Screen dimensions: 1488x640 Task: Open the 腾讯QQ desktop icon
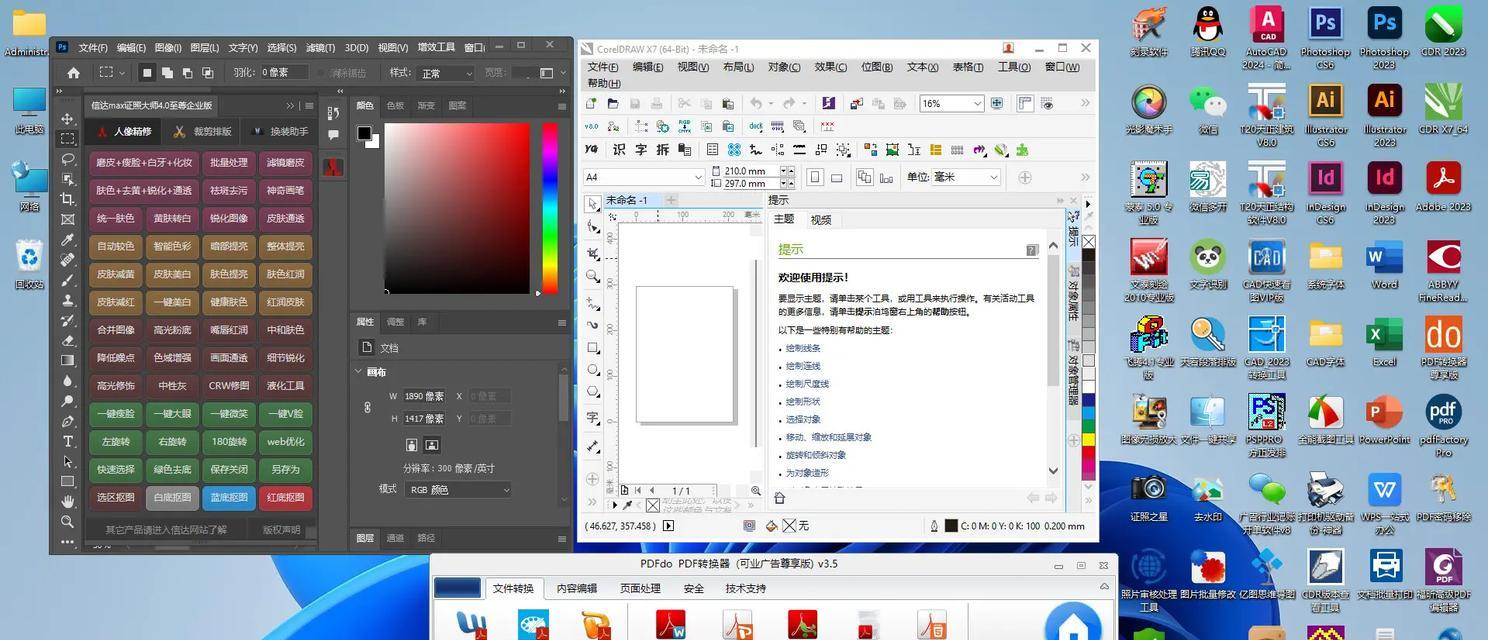tap(1207, 34)
